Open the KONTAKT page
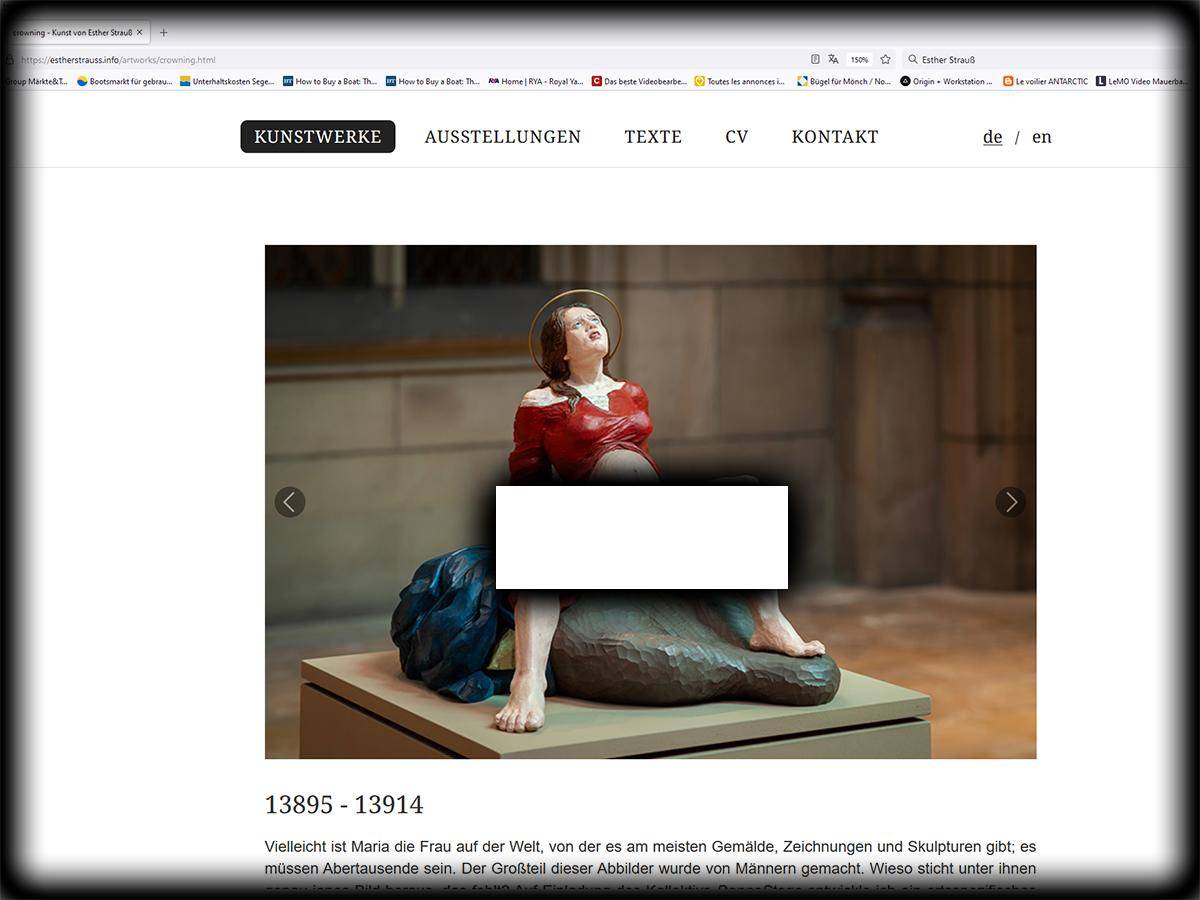1200x900 pixels. point(835,137)
